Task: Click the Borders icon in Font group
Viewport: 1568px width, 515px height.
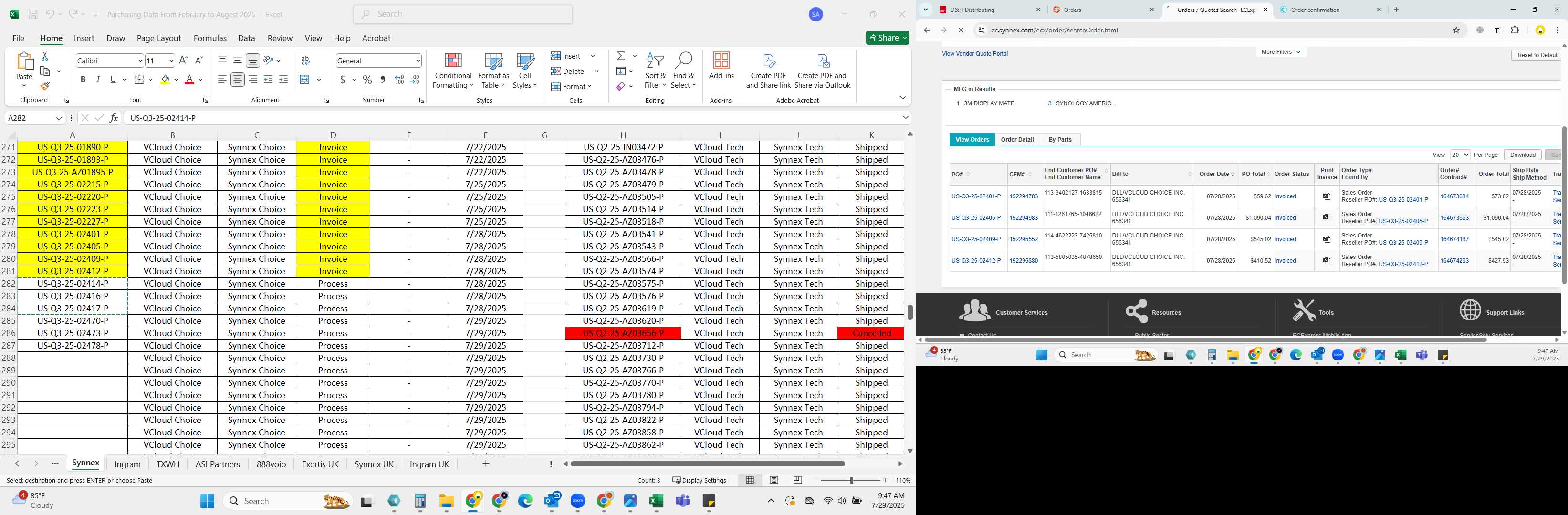Action: point(139,80)
